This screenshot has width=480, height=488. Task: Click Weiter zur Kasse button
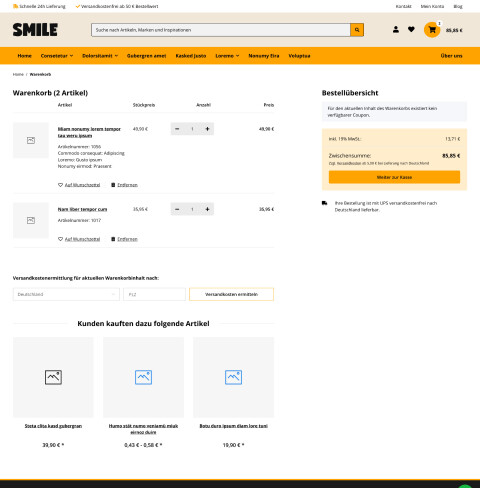394,177
